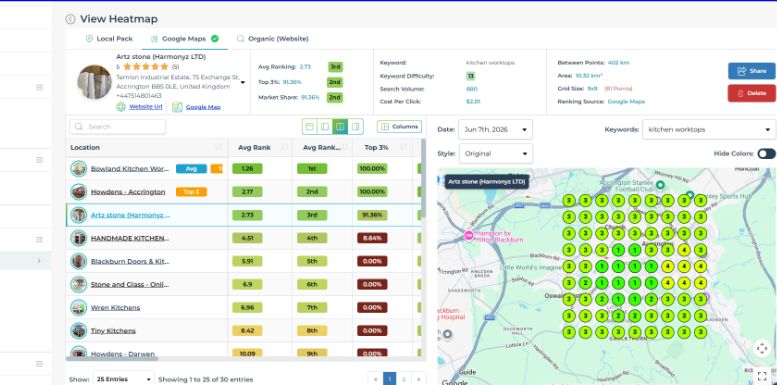Click the Share button

[x=752, y=71]
